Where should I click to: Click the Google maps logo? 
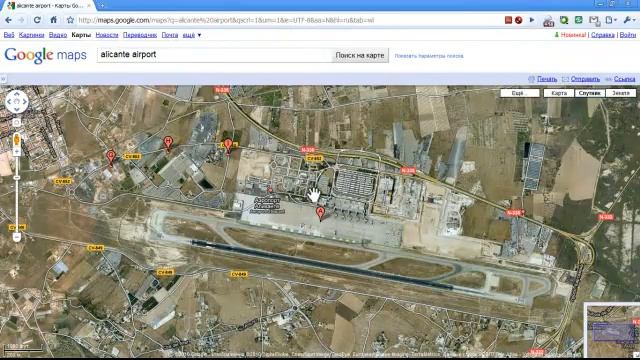tap(45, 55)
